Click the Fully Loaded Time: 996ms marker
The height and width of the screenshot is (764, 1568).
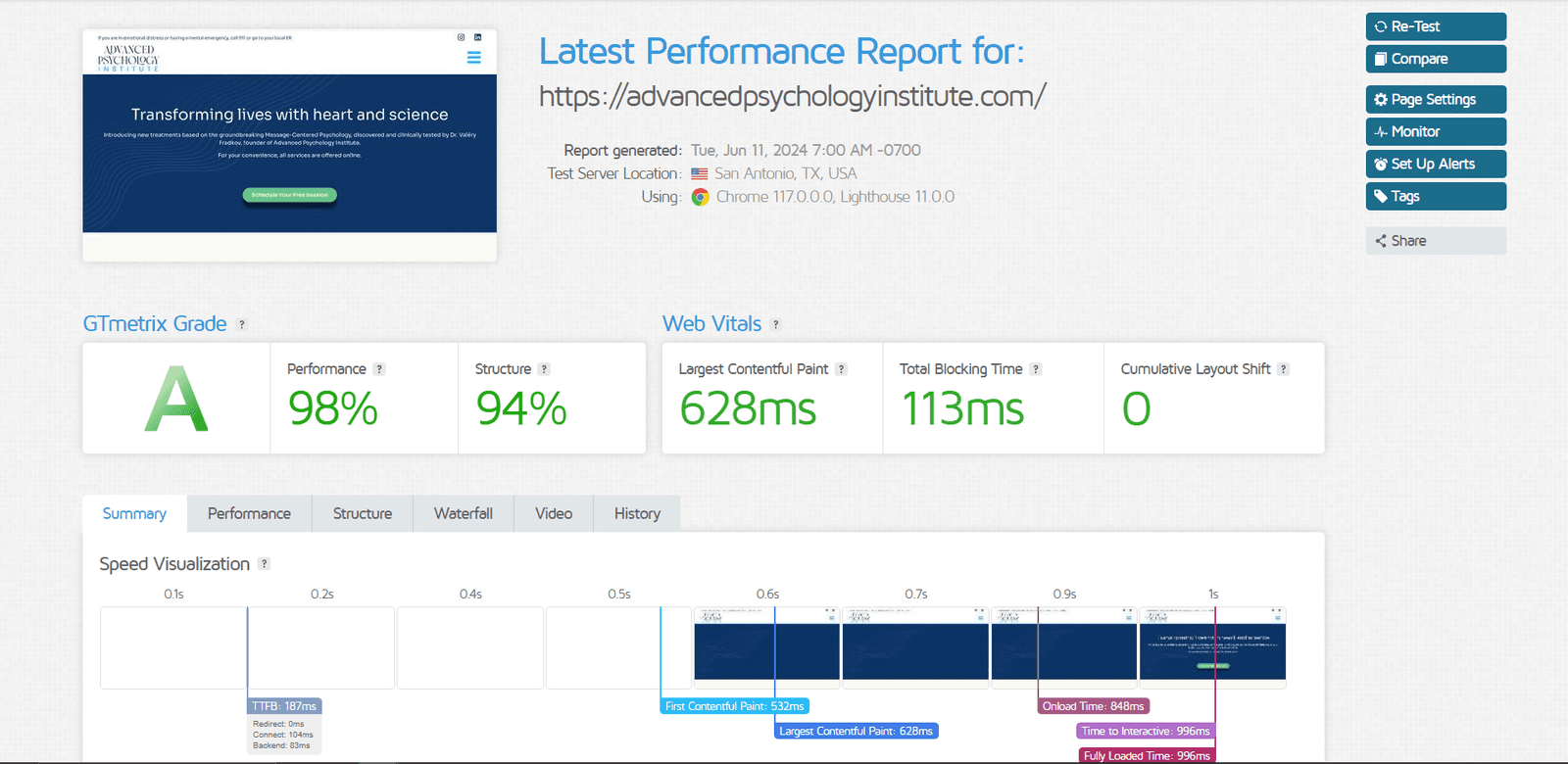pos(1147,755)
